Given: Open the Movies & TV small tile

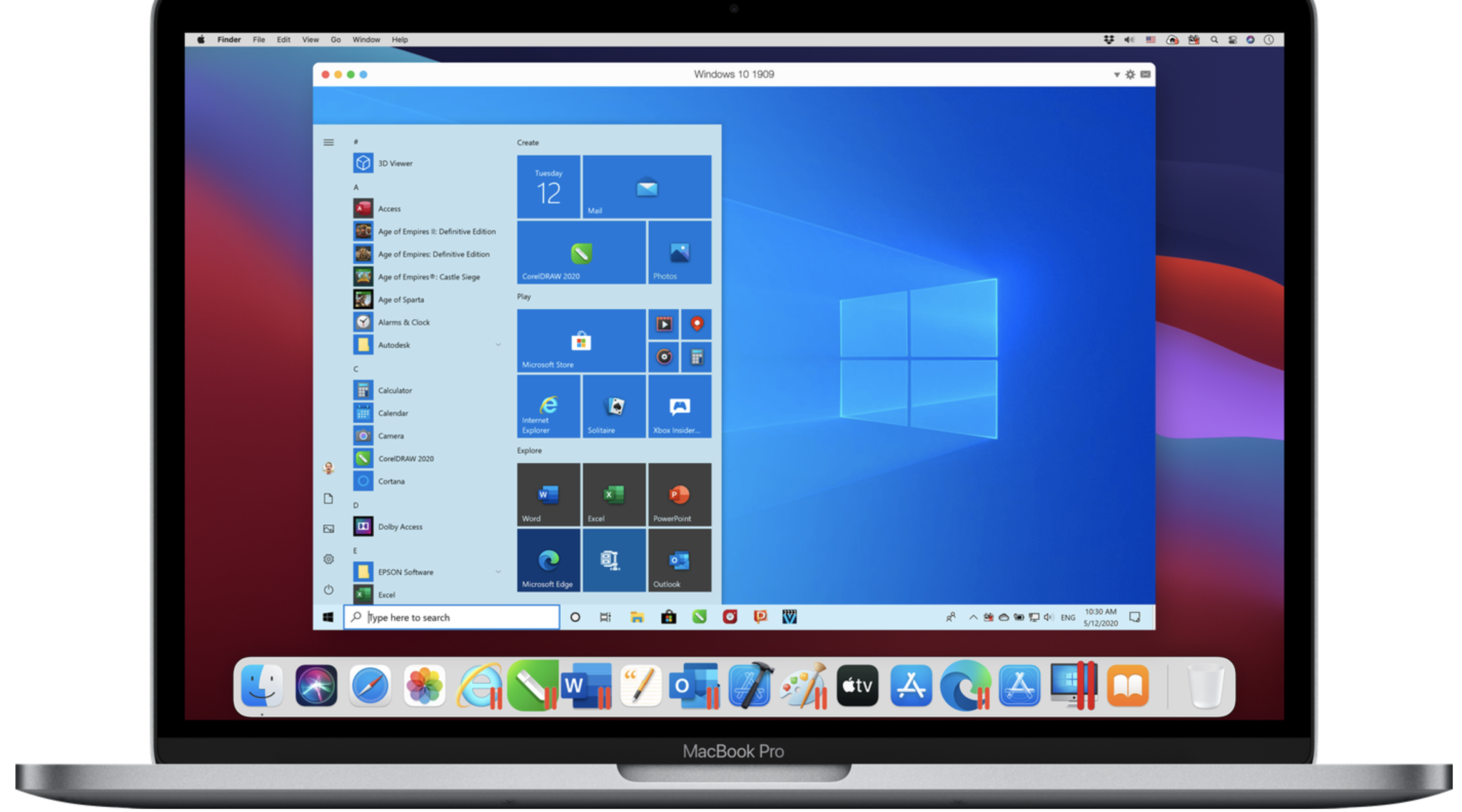Looking at the screenshot, I should [x=664, y=325].
